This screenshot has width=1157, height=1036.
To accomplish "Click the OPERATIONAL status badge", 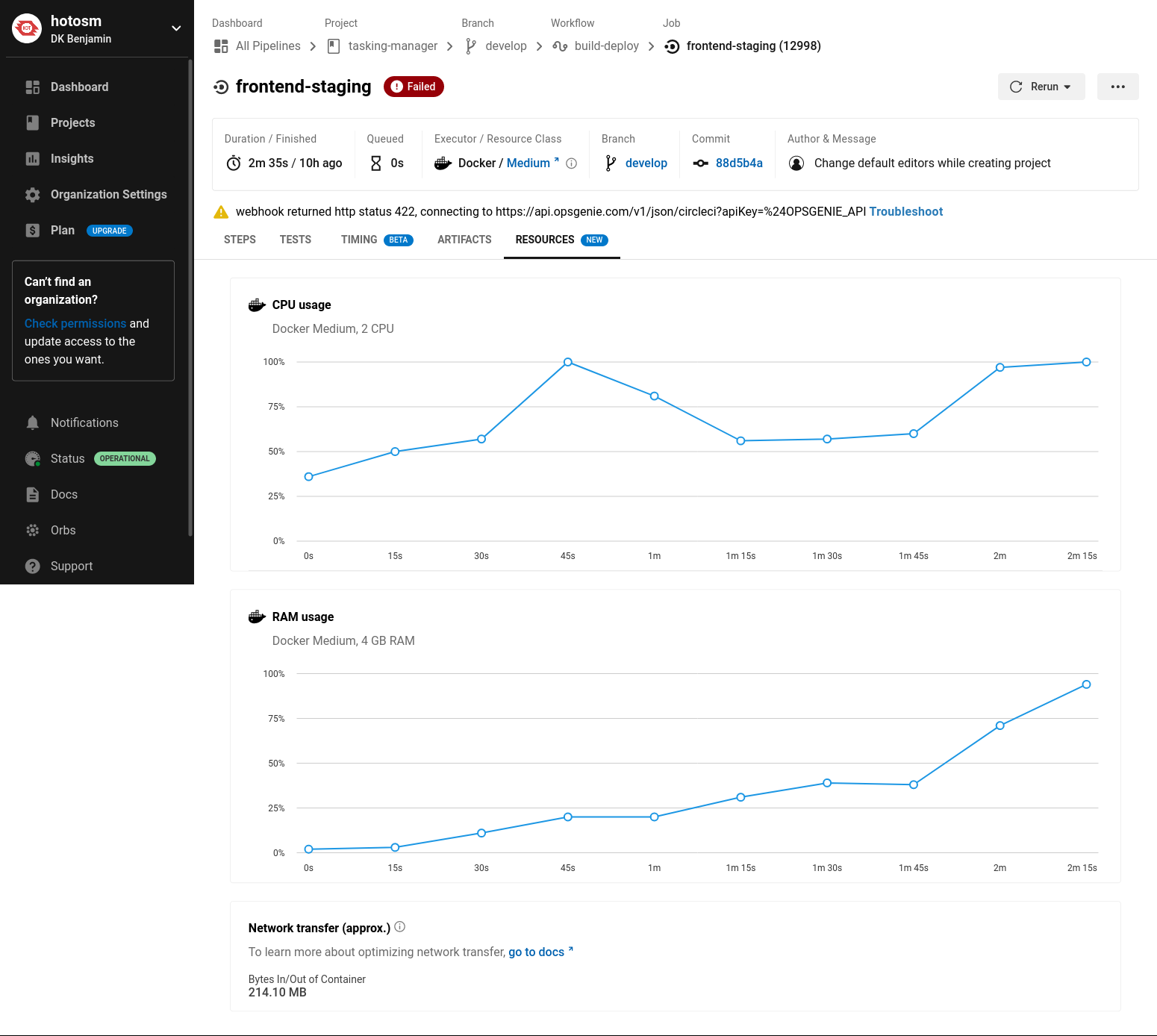I will pos(125,458).
